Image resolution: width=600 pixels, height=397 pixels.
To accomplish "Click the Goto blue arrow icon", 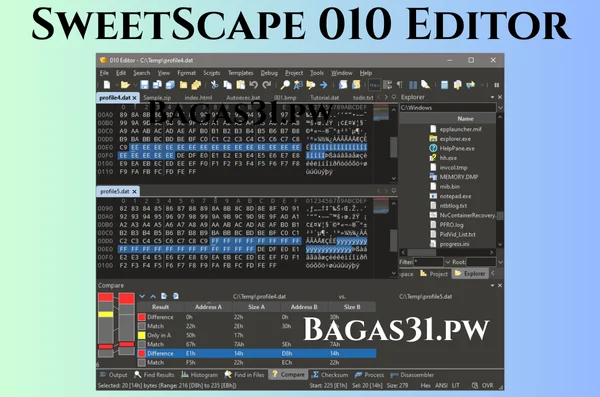I will pos(324,85).
